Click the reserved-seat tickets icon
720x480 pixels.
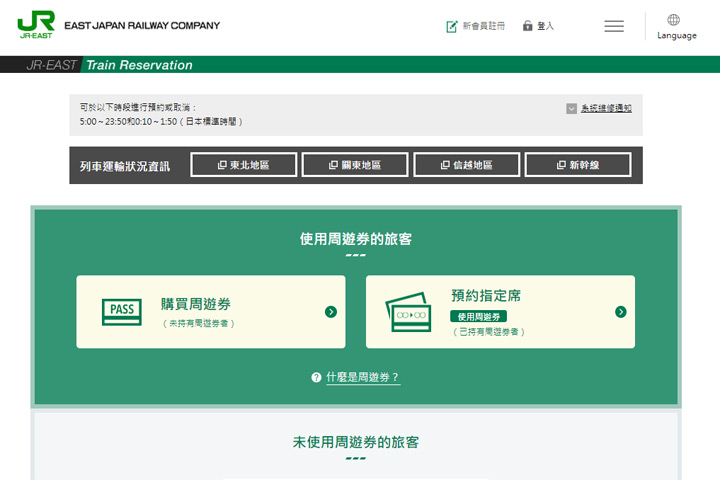point(409,312)
